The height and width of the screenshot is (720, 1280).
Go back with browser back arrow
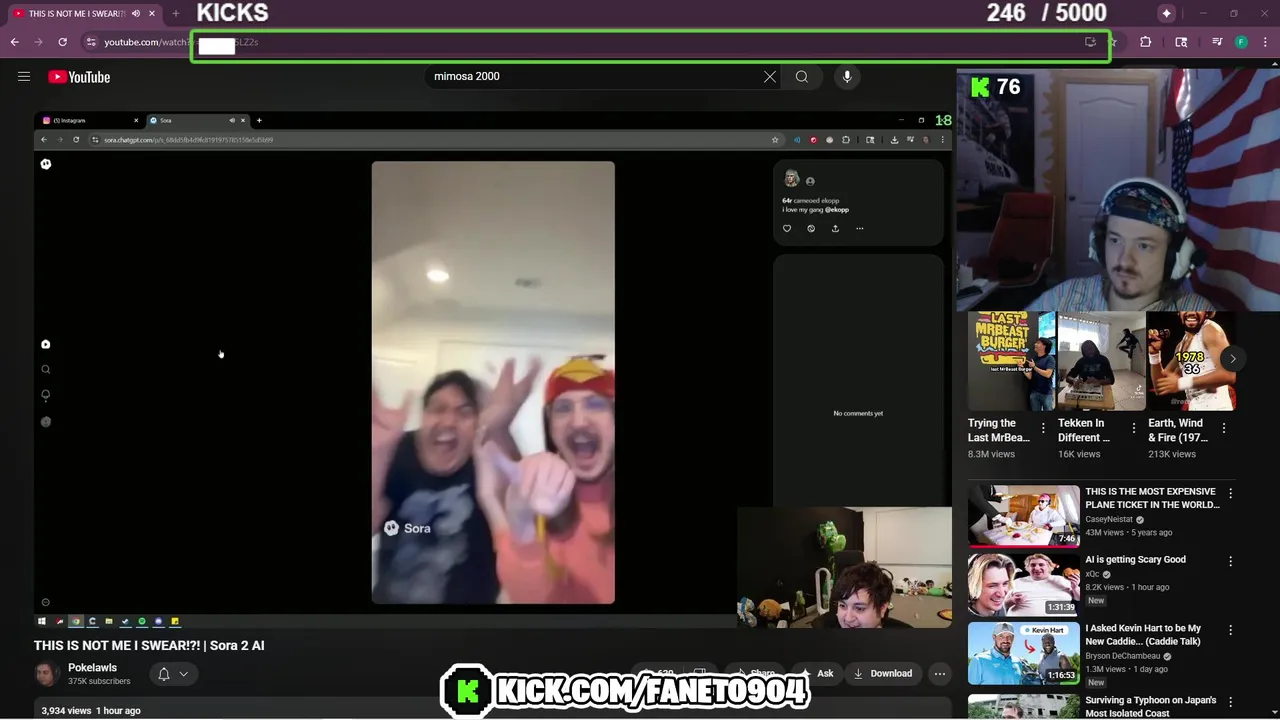[x=15, y=42]
